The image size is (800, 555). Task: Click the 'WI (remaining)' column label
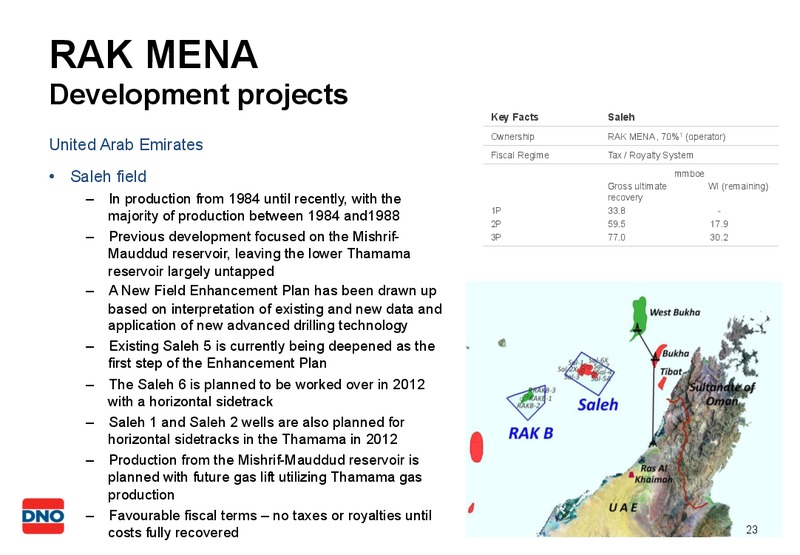click(x=738, y=186)
